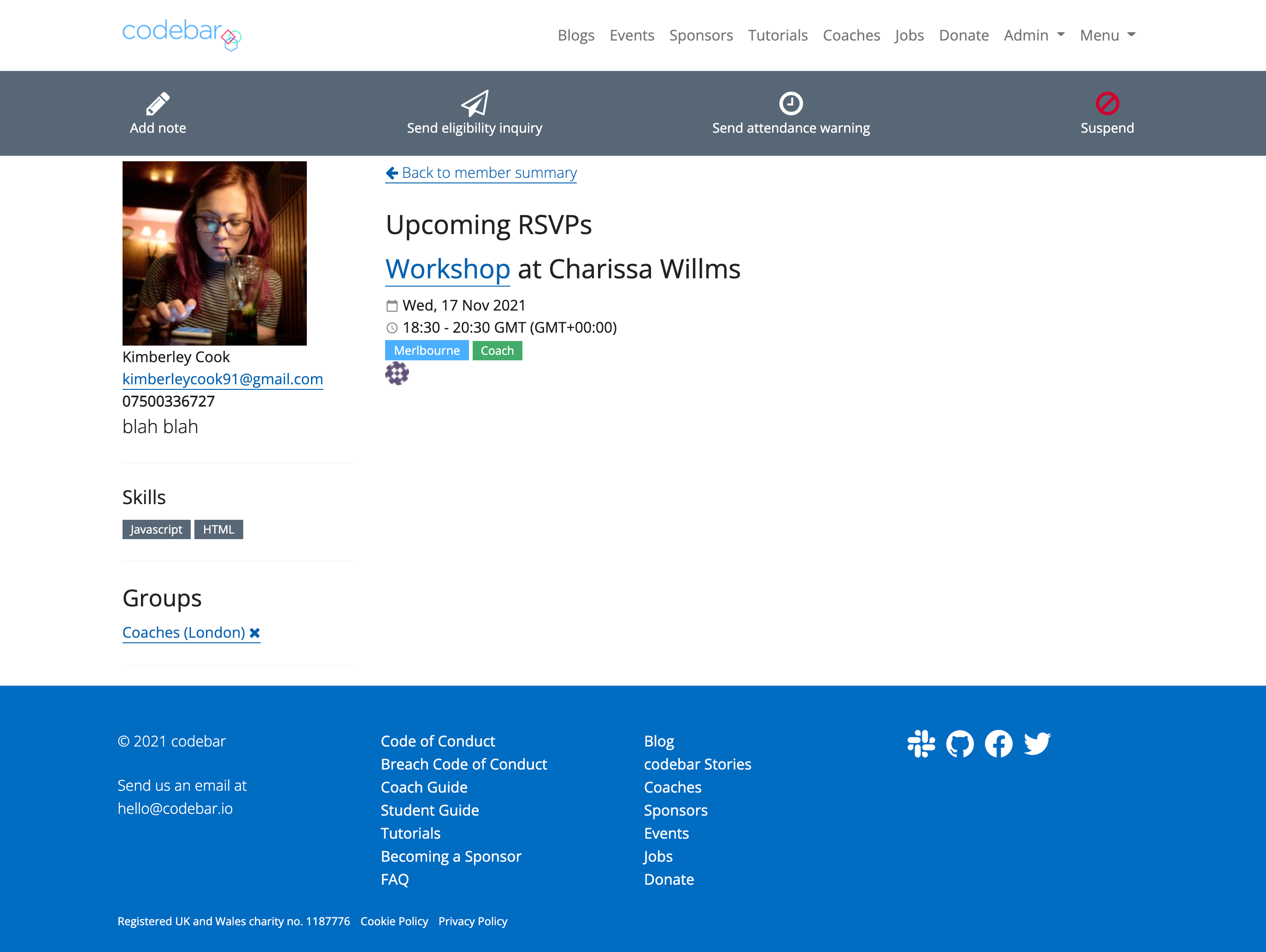Open the Facebook icon in footer
1266x952 pixels.
coord(998,743)
